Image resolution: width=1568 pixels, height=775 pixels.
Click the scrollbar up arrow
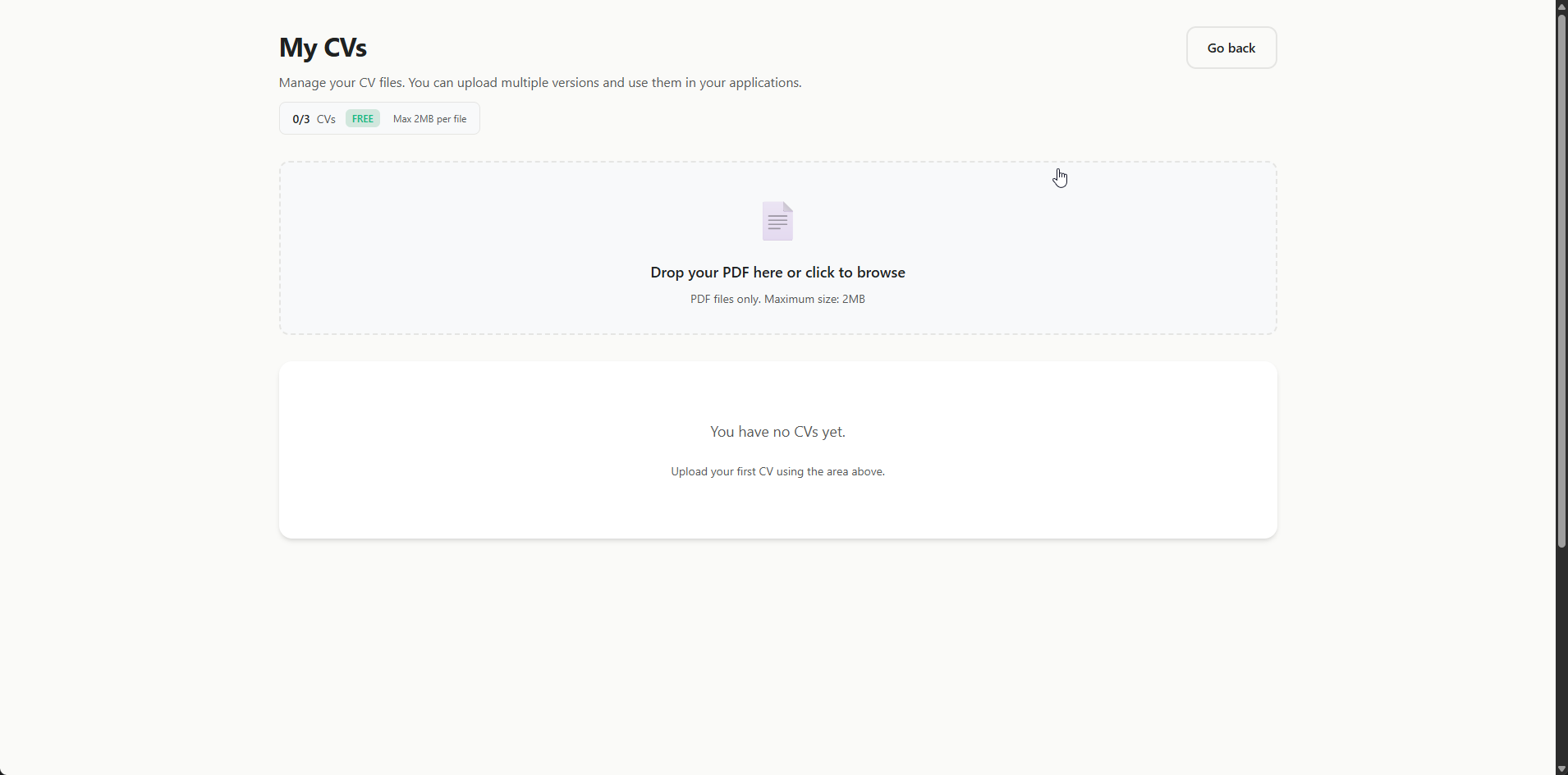point(1559,7)
